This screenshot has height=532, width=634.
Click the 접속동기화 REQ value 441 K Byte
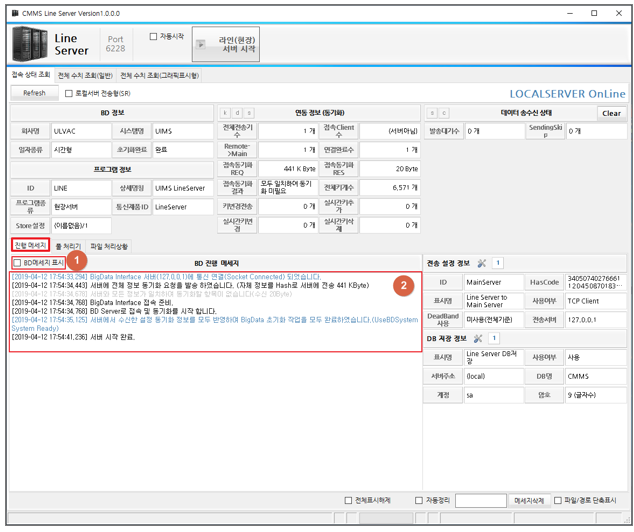point(288,169)
